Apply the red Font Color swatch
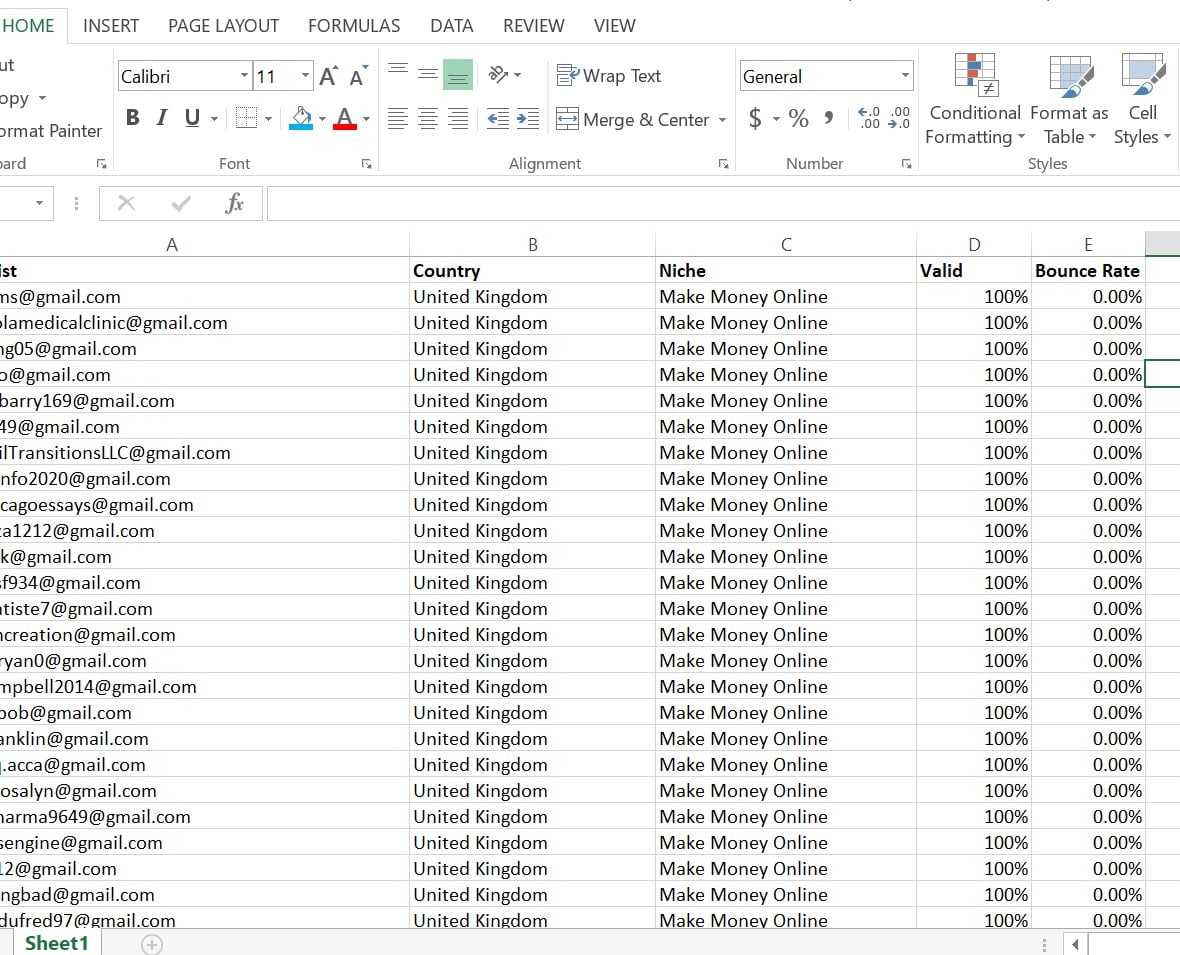 347,120
